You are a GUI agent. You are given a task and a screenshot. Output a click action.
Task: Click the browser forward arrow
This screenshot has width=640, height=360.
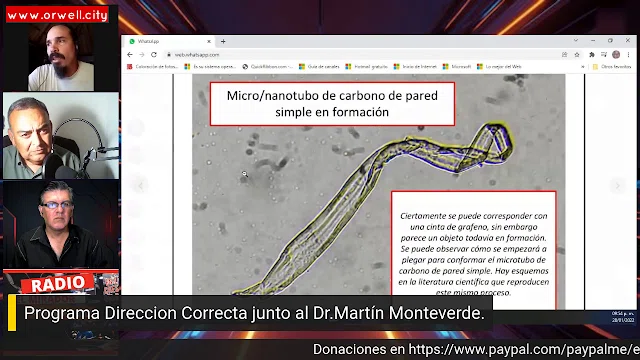pos(142,55)
